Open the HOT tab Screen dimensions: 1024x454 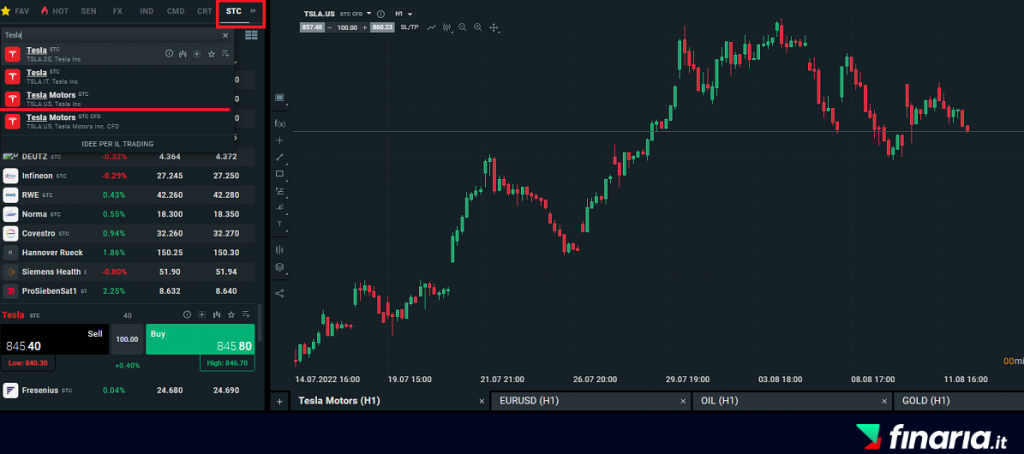tap(54, 11)
